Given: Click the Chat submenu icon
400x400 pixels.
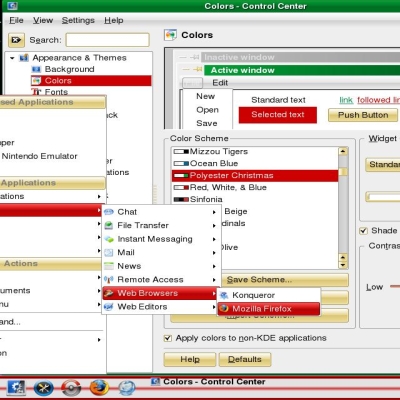Looking at the screenshot, I should [109, 212].
